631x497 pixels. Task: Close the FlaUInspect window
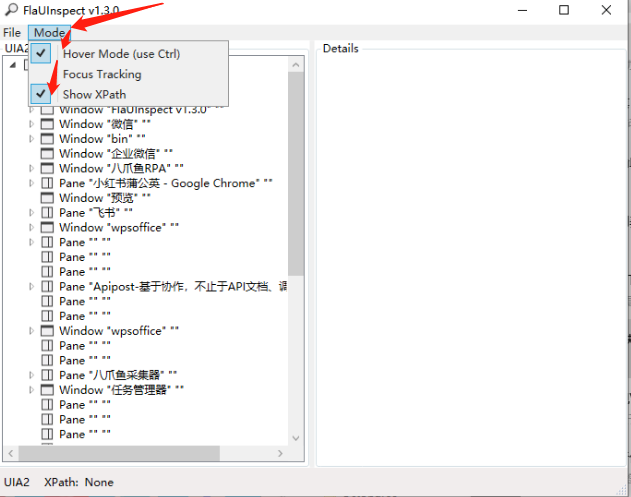click(x=606, y=10)
